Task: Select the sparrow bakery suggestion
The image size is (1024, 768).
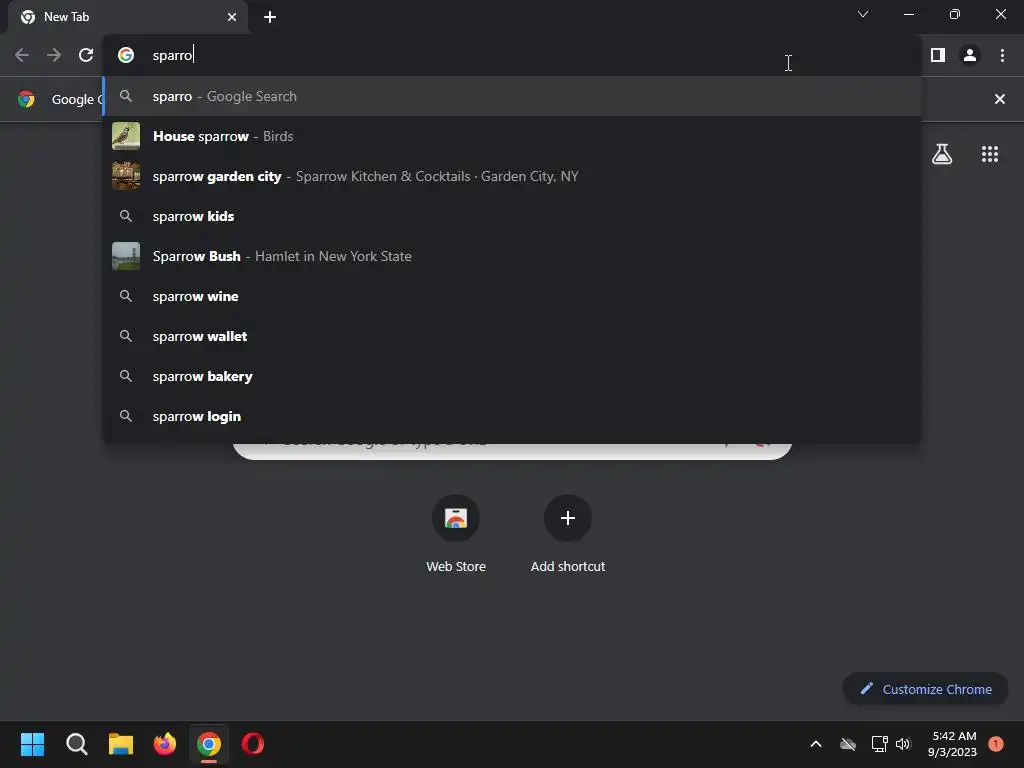Action: [512, 376]
